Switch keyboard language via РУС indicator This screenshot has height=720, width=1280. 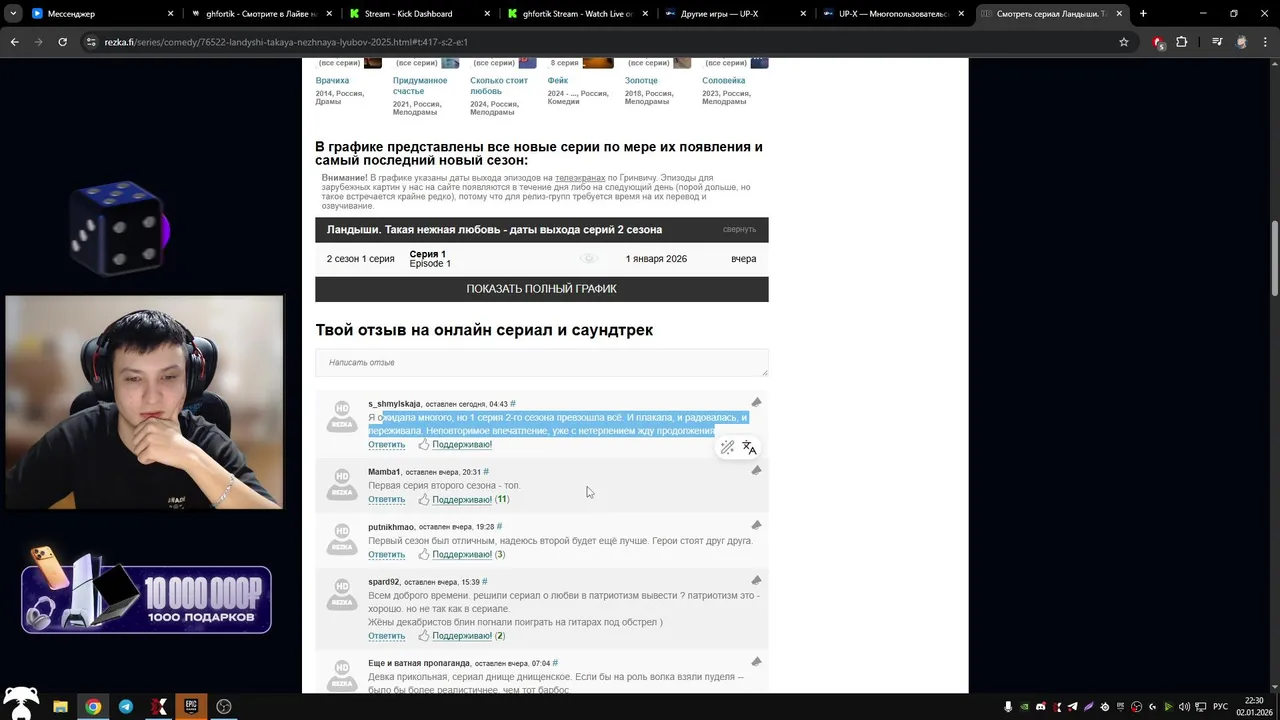tap(1220, 707)
